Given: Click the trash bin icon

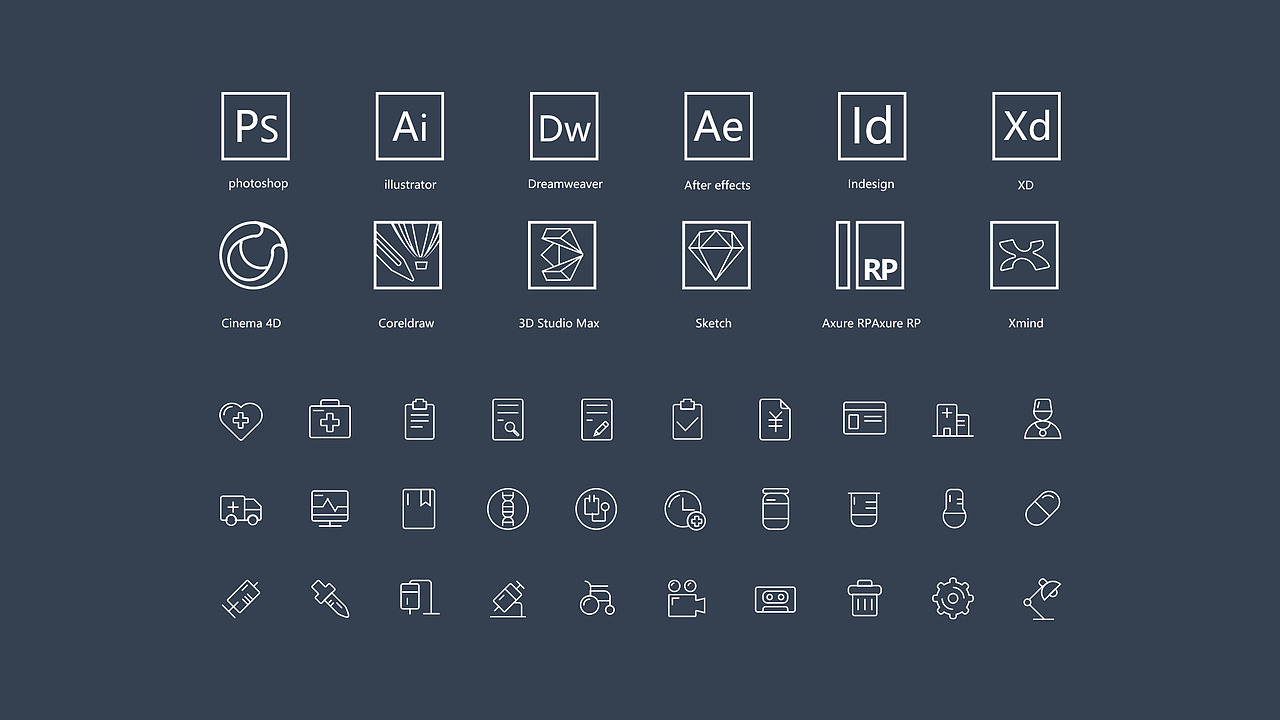Looking at the screenshot, I should [864, 598].
